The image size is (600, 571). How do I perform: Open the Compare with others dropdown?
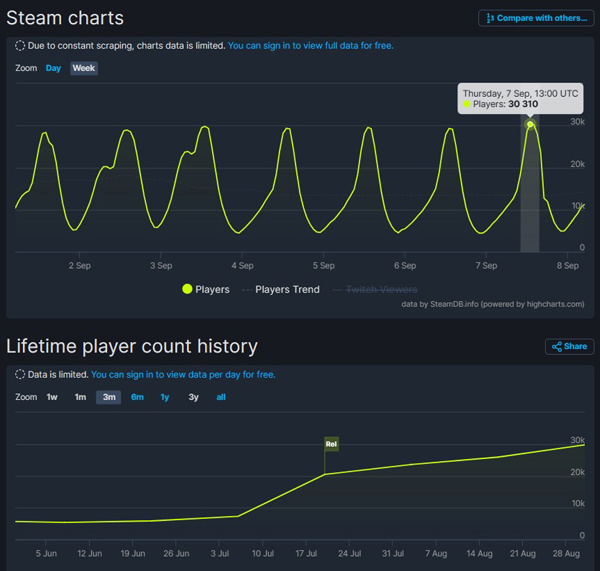(535, 18)
